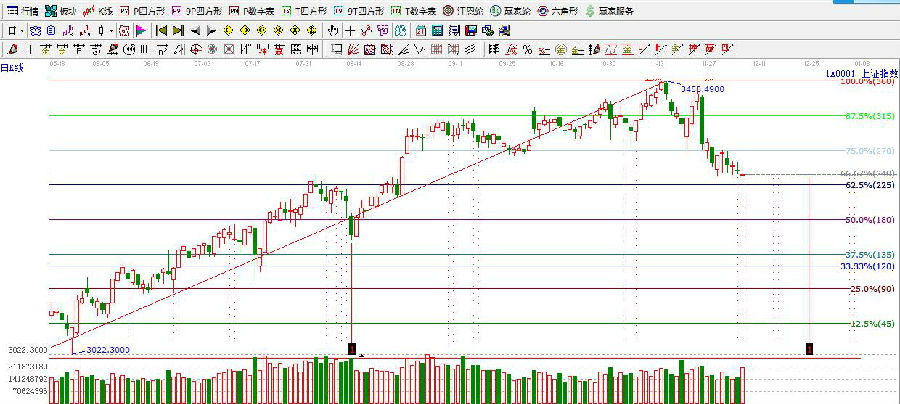Screen dimensions: 900x404
Task: Click the 日K线 period label
Action: click(x=10, y=67)
